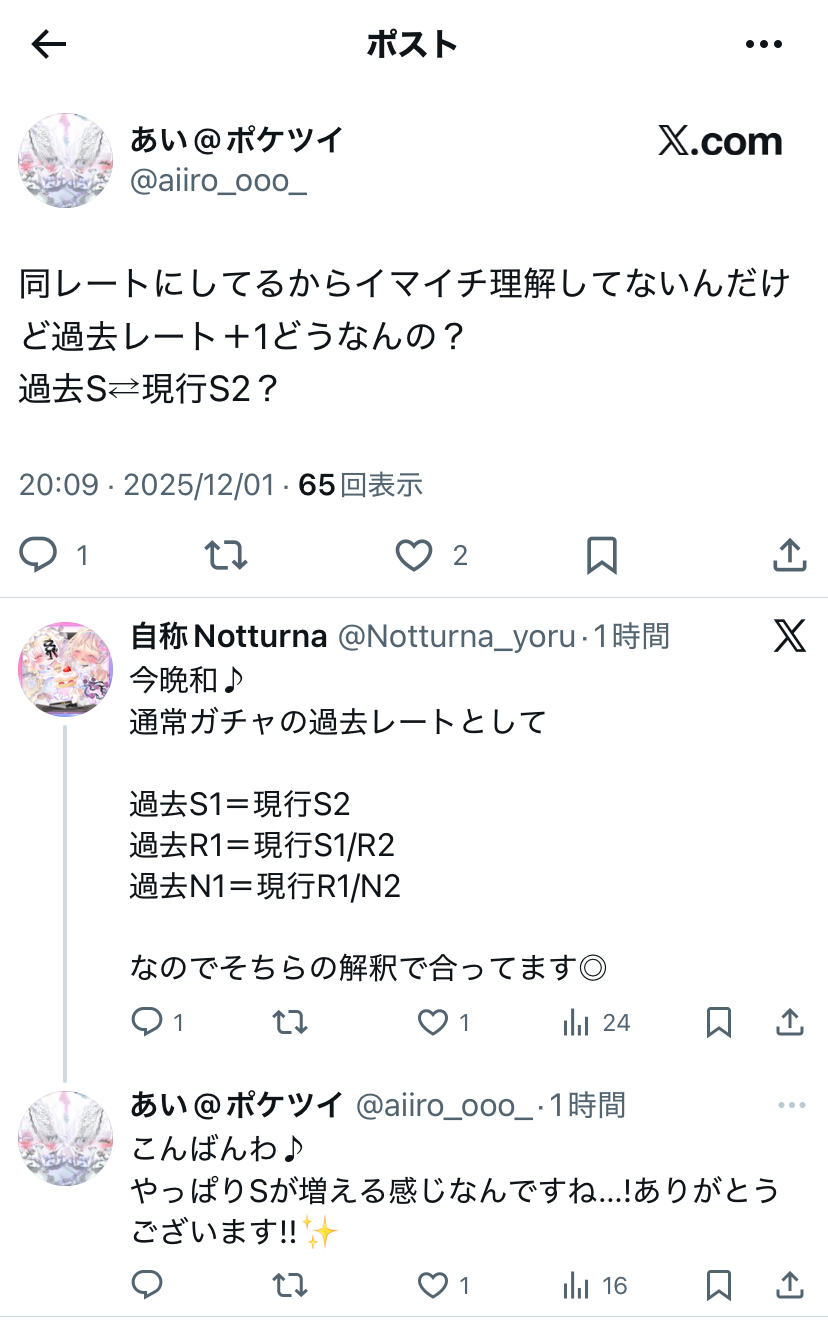Image resolution: width=828 pixels, height=1333 pixels.
Task: Bookmark the main post
Action: [601, 555]
